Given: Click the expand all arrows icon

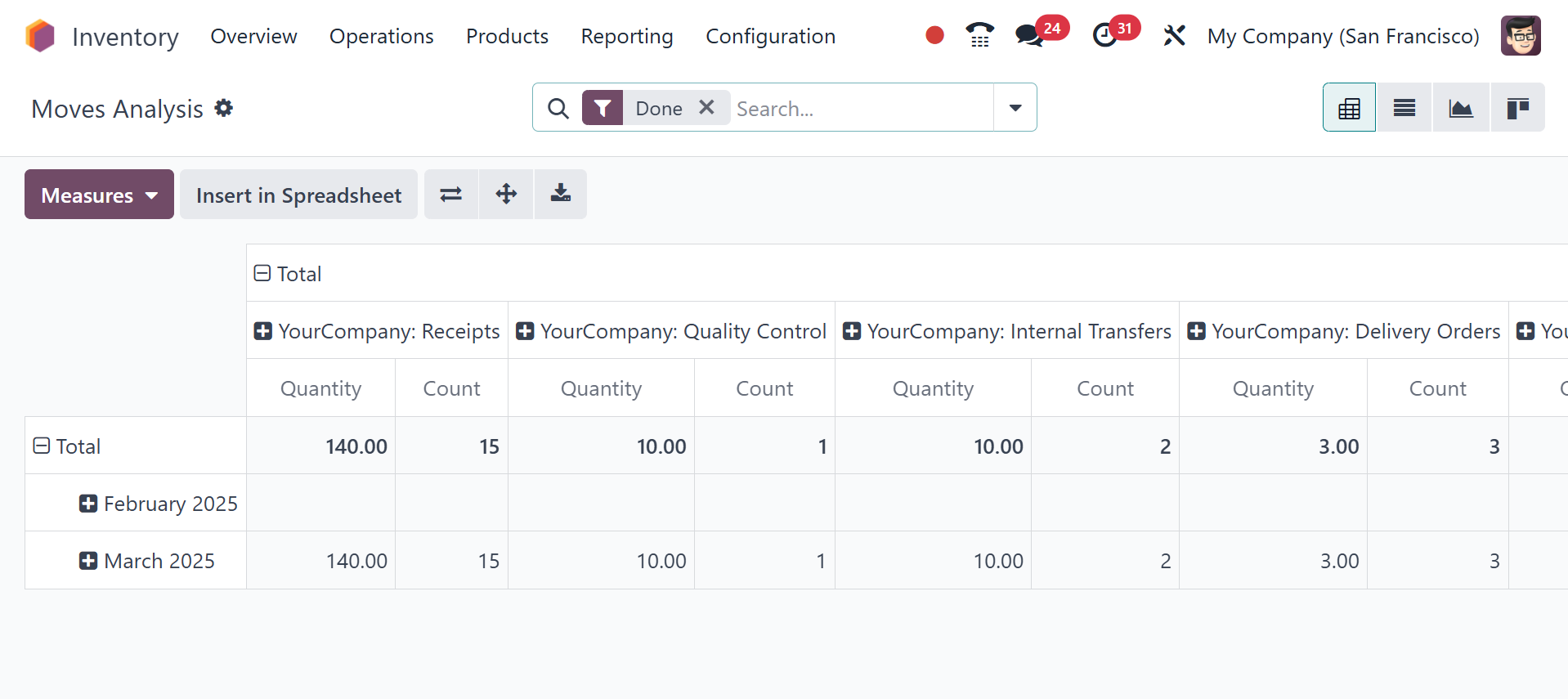Looking at the screenshot, I should [x=506, y=195].
